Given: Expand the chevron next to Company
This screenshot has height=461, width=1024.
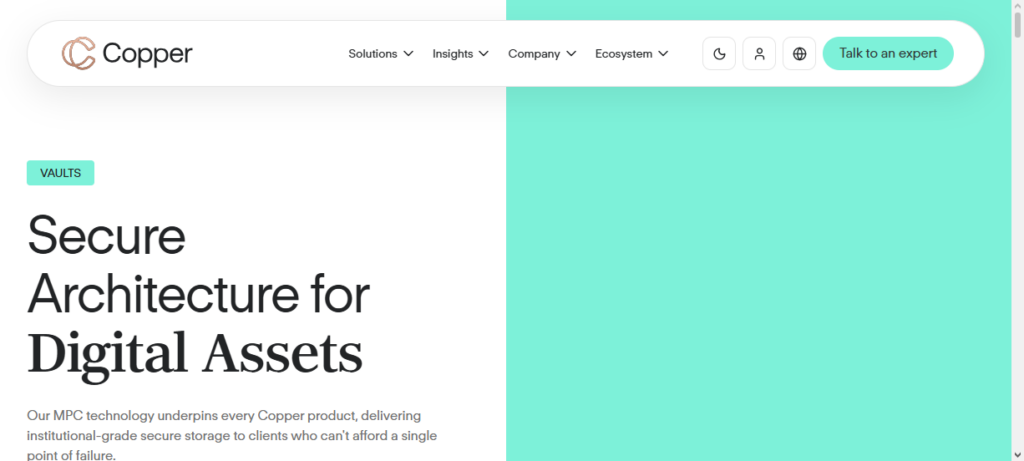Looking at the screenshot, I should pos(571,54).
